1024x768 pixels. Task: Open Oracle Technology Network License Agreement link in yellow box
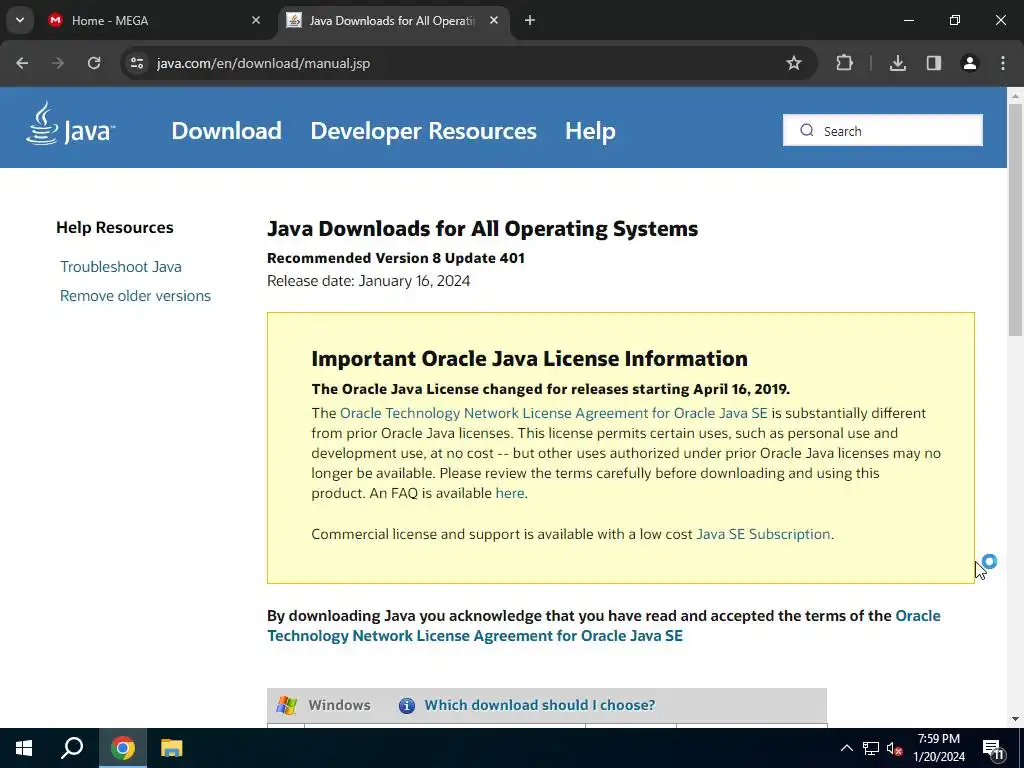(553, 413)
